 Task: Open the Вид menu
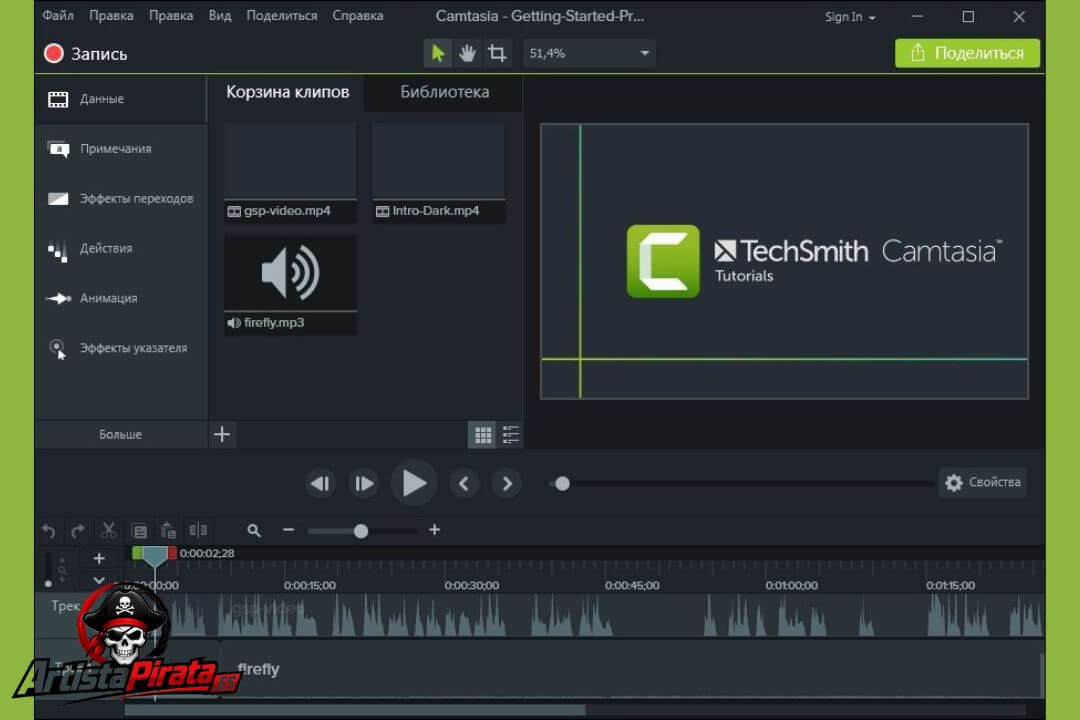click(x=220, y=15)
